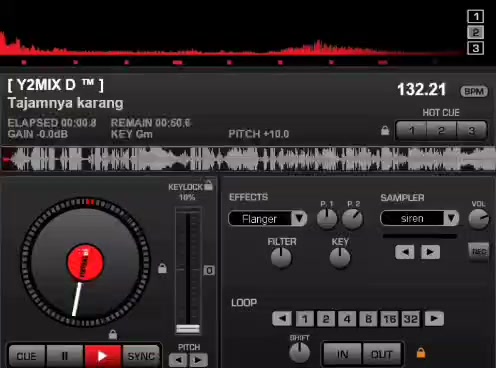The image size is (496, 368).
Task: Click the gray detailed waveform strip
Action: 248,159
